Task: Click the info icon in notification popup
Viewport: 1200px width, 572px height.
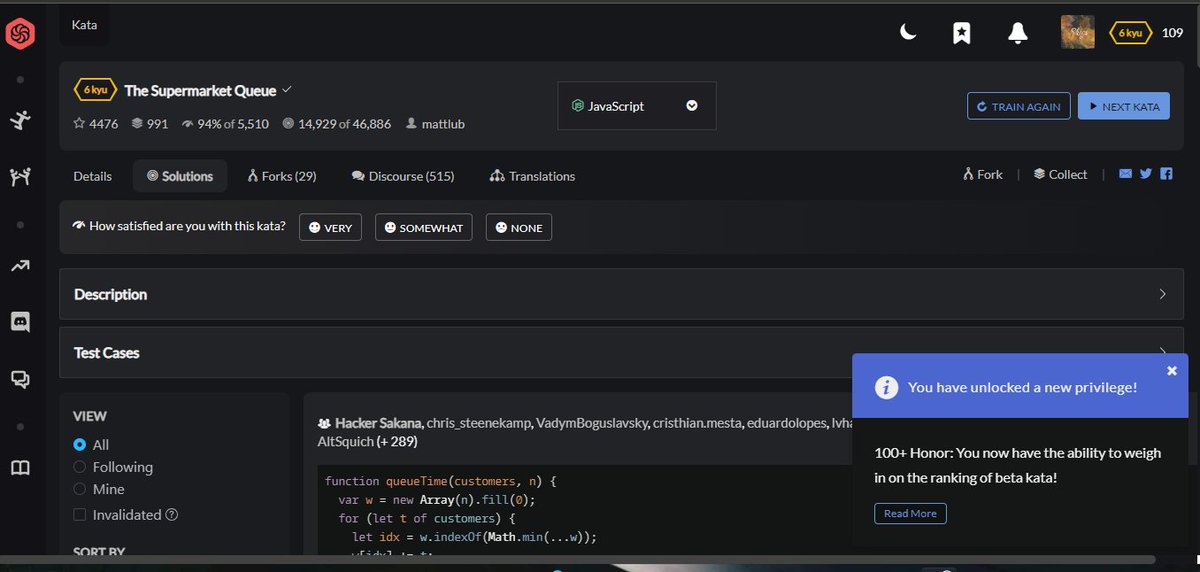Action: click(886, 387)
